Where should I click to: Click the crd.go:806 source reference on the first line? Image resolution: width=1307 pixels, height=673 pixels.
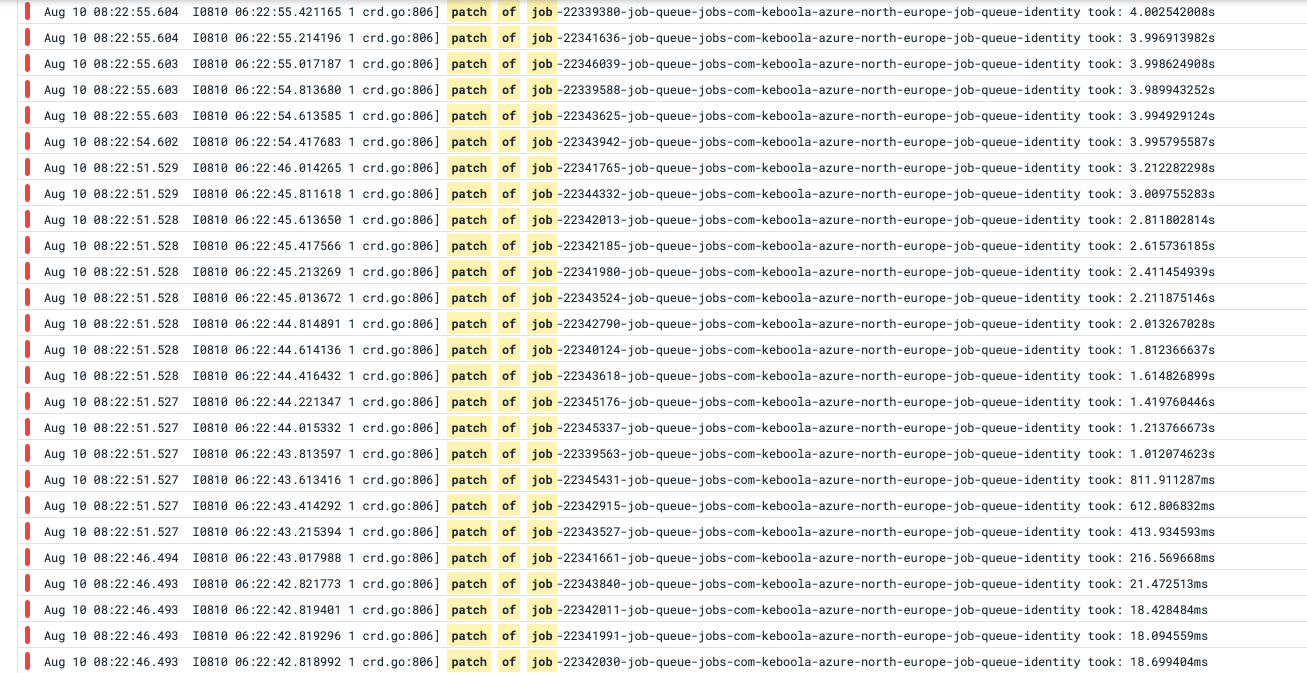[399, 12]
